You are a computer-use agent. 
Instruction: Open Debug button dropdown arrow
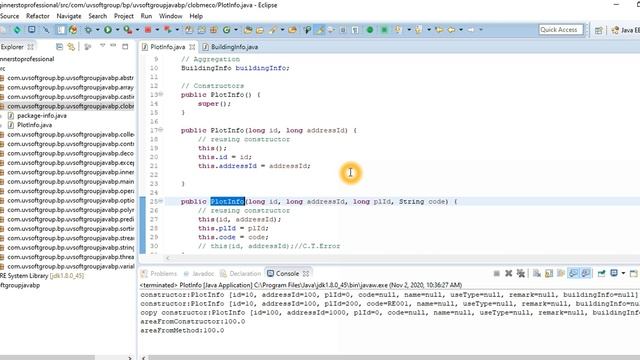click(98, 29)
